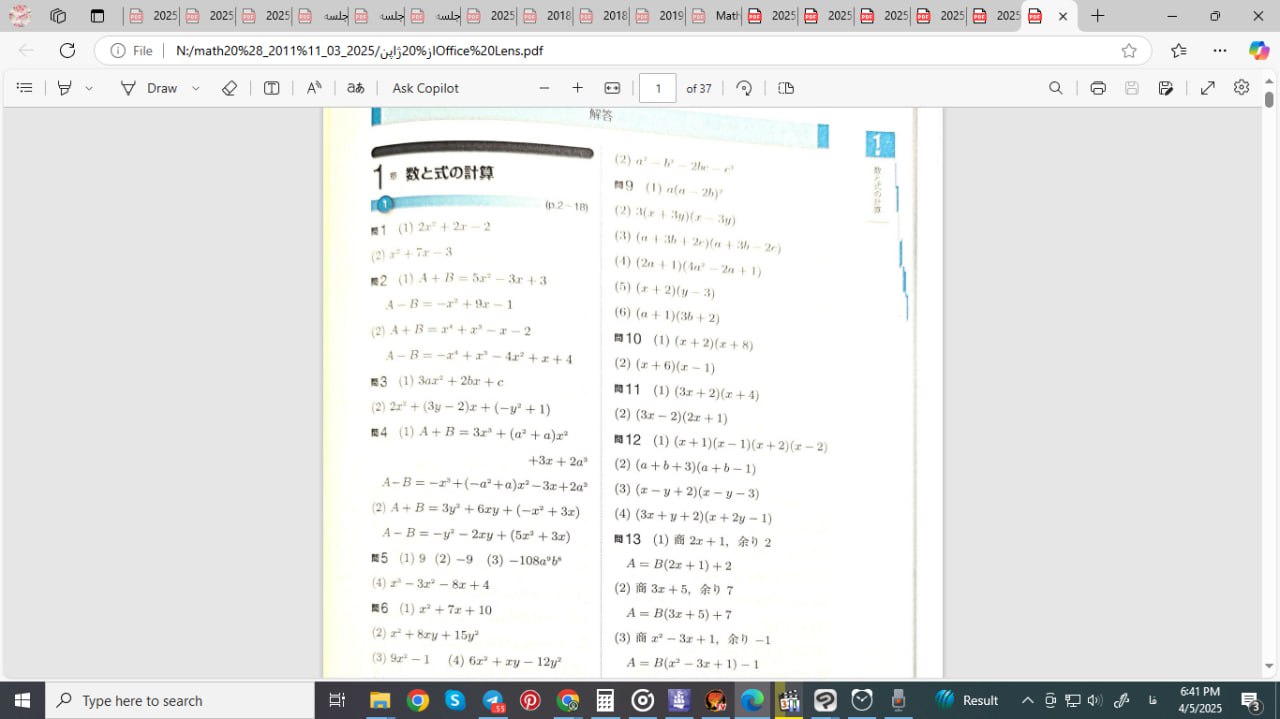Screen dimensions: 1280x719
Task: Click the address bar URL
Action: pos(360,50)
